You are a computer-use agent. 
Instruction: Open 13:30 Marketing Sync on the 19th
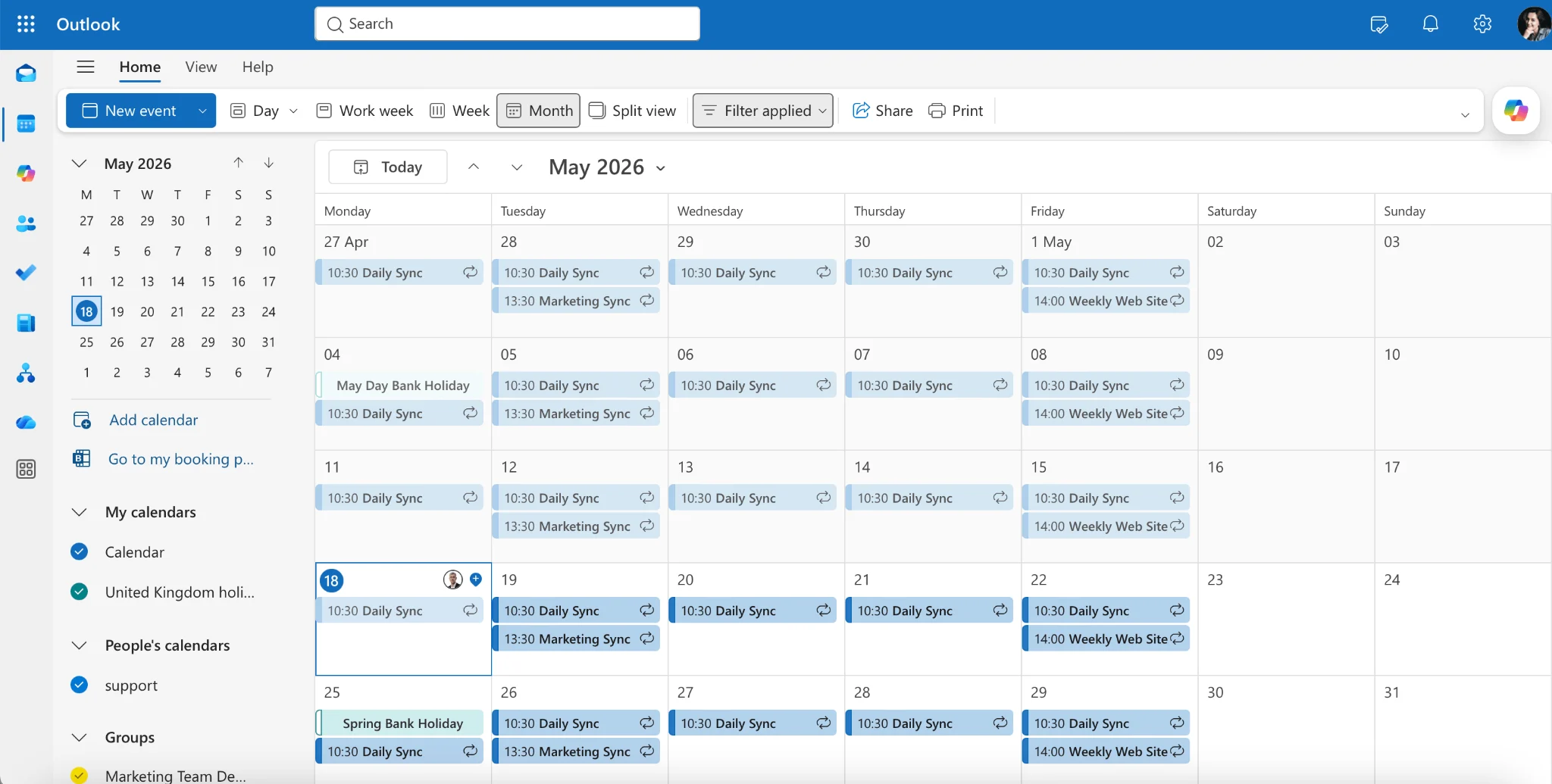(576, 639)
